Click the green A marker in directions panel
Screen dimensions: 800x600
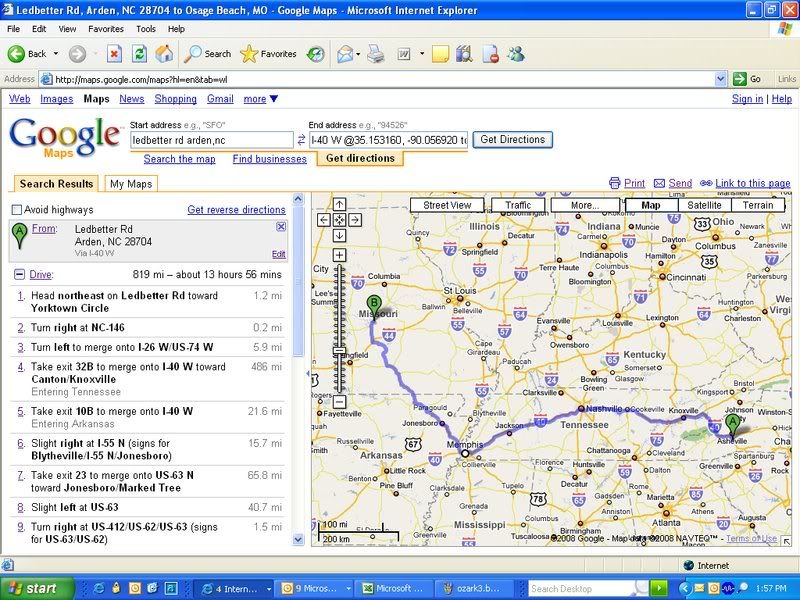(x=19, y=236)
